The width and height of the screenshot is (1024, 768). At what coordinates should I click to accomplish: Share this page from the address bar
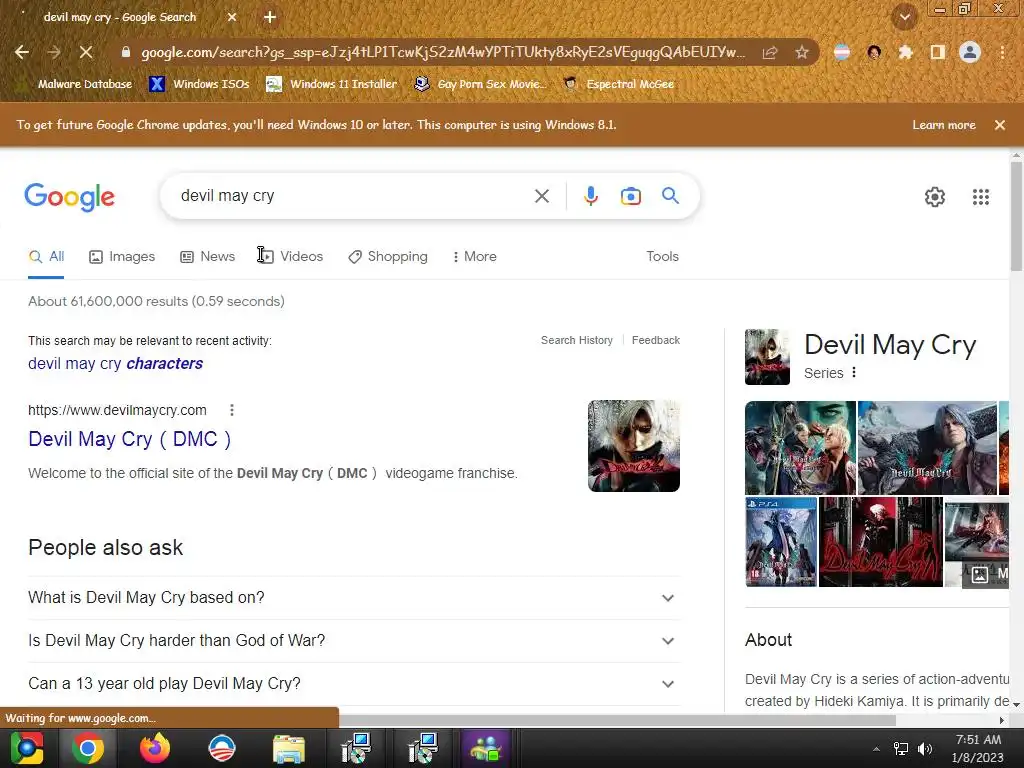(770, 52)
